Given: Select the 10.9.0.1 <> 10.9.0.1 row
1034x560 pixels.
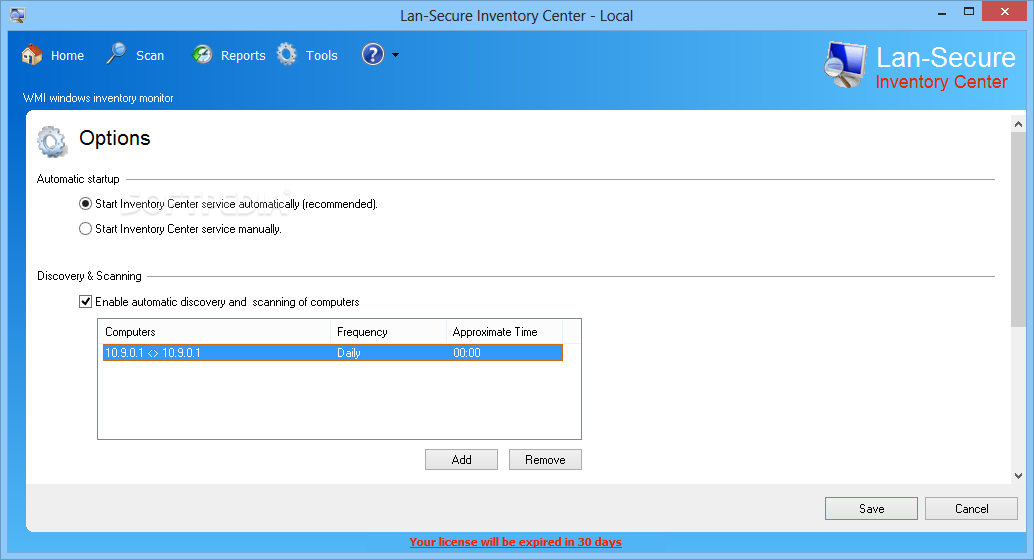Looking at the screenshot, I should pos(332,353).
